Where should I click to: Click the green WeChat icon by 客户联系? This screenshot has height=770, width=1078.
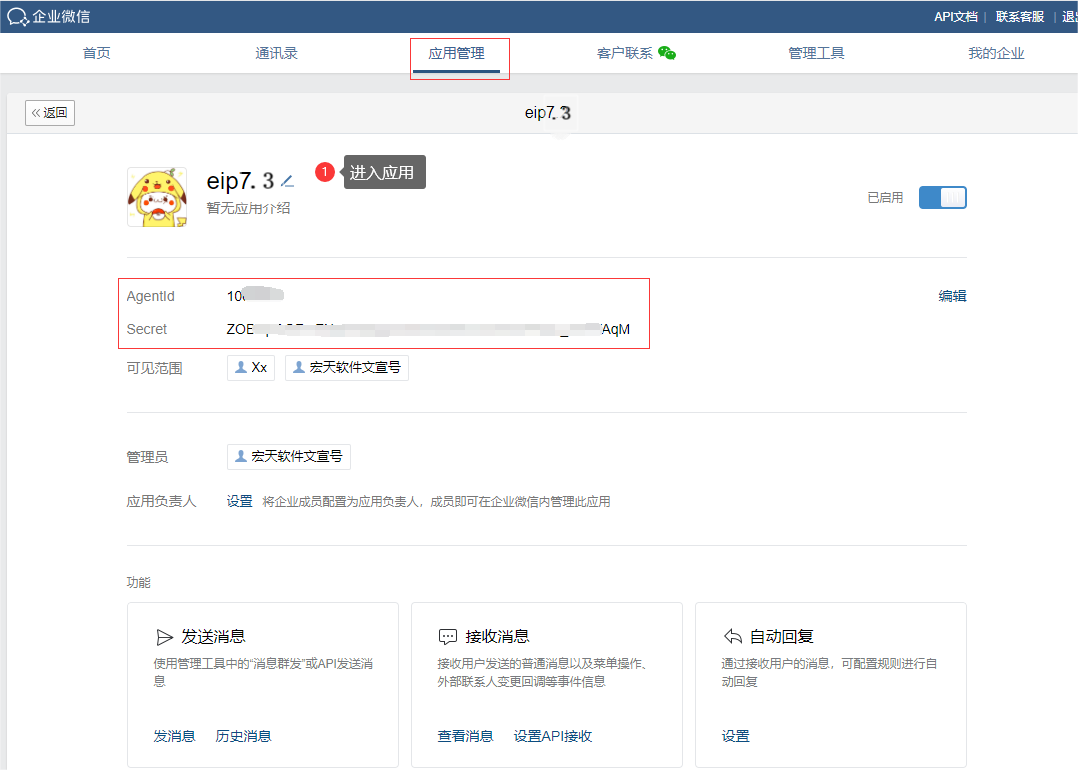(667, 53)
